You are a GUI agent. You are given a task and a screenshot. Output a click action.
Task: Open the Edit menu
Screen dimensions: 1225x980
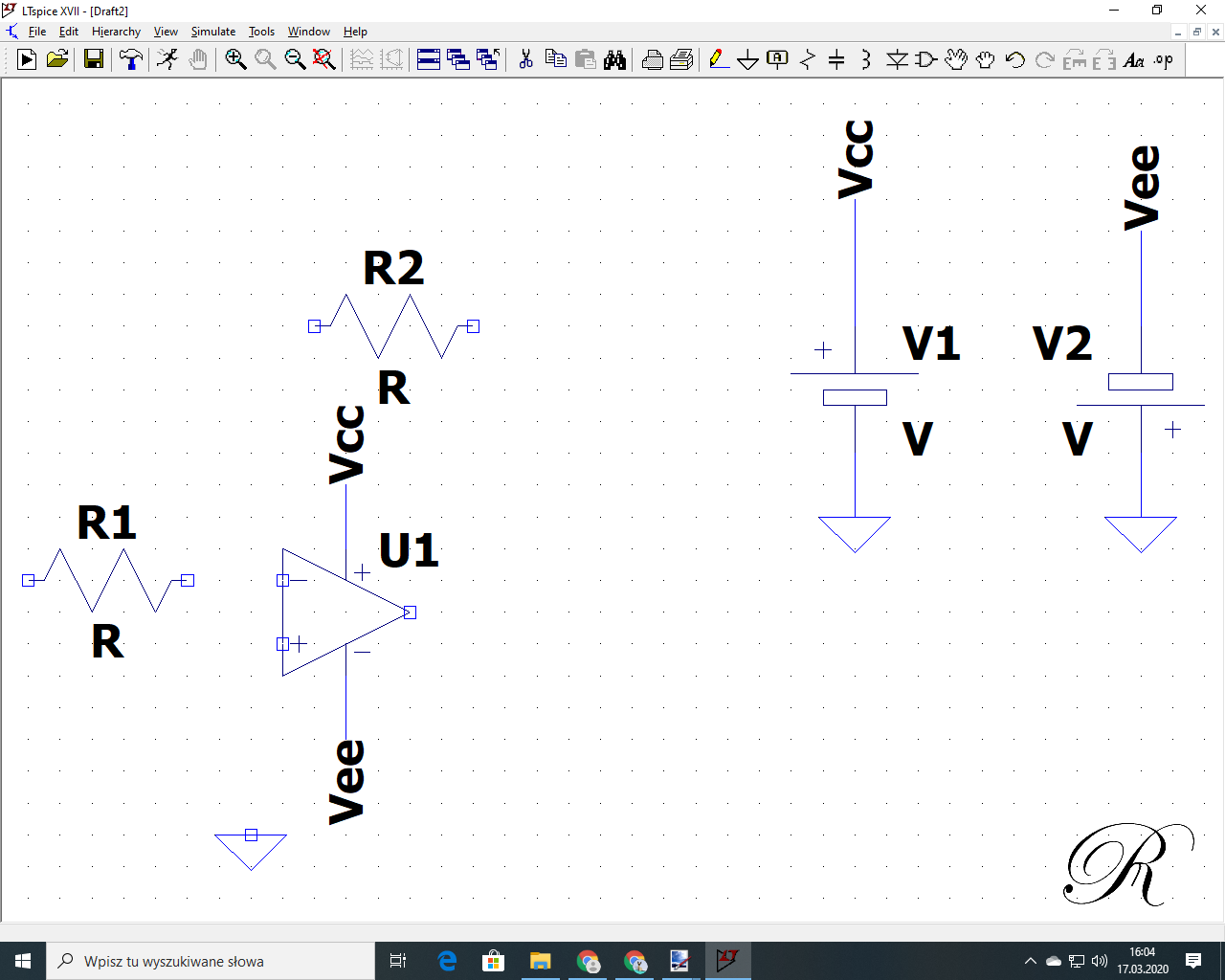69,32
